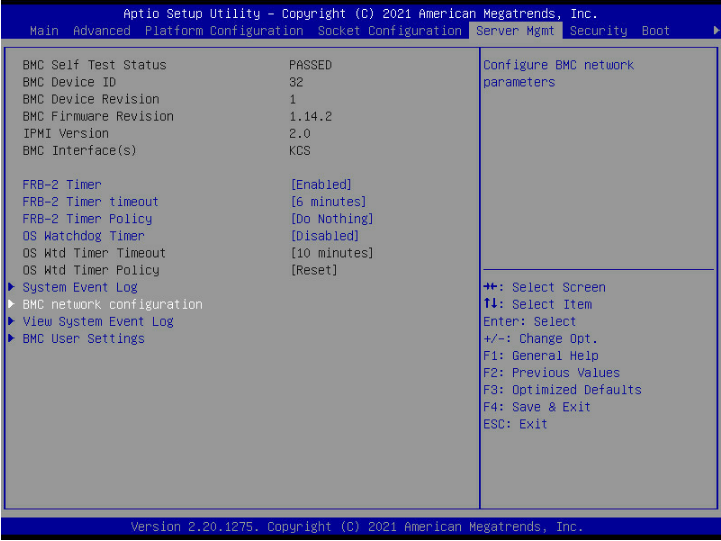This screenshot has width=721, height=541.
Task: Click the arrow icon beside BMC User Settings
Action: coord(11,338)
